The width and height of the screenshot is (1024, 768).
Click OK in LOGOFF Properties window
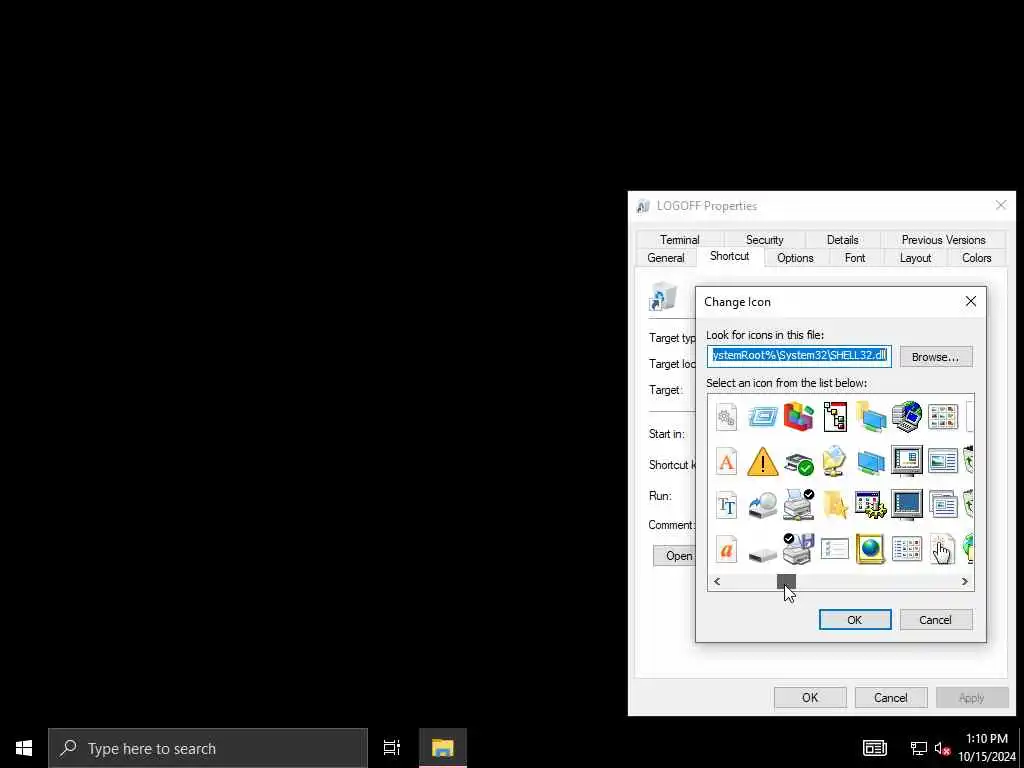point(810,697)
